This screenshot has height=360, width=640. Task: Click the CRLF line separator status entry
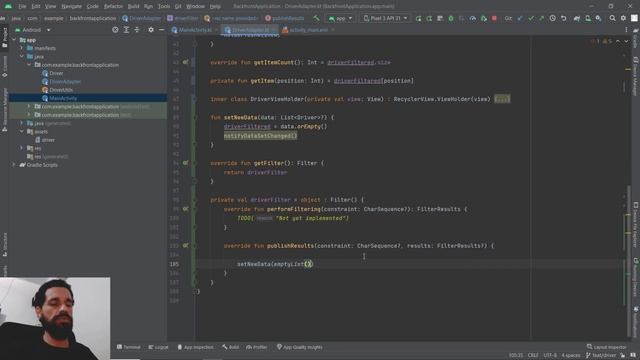click(533, 356)
